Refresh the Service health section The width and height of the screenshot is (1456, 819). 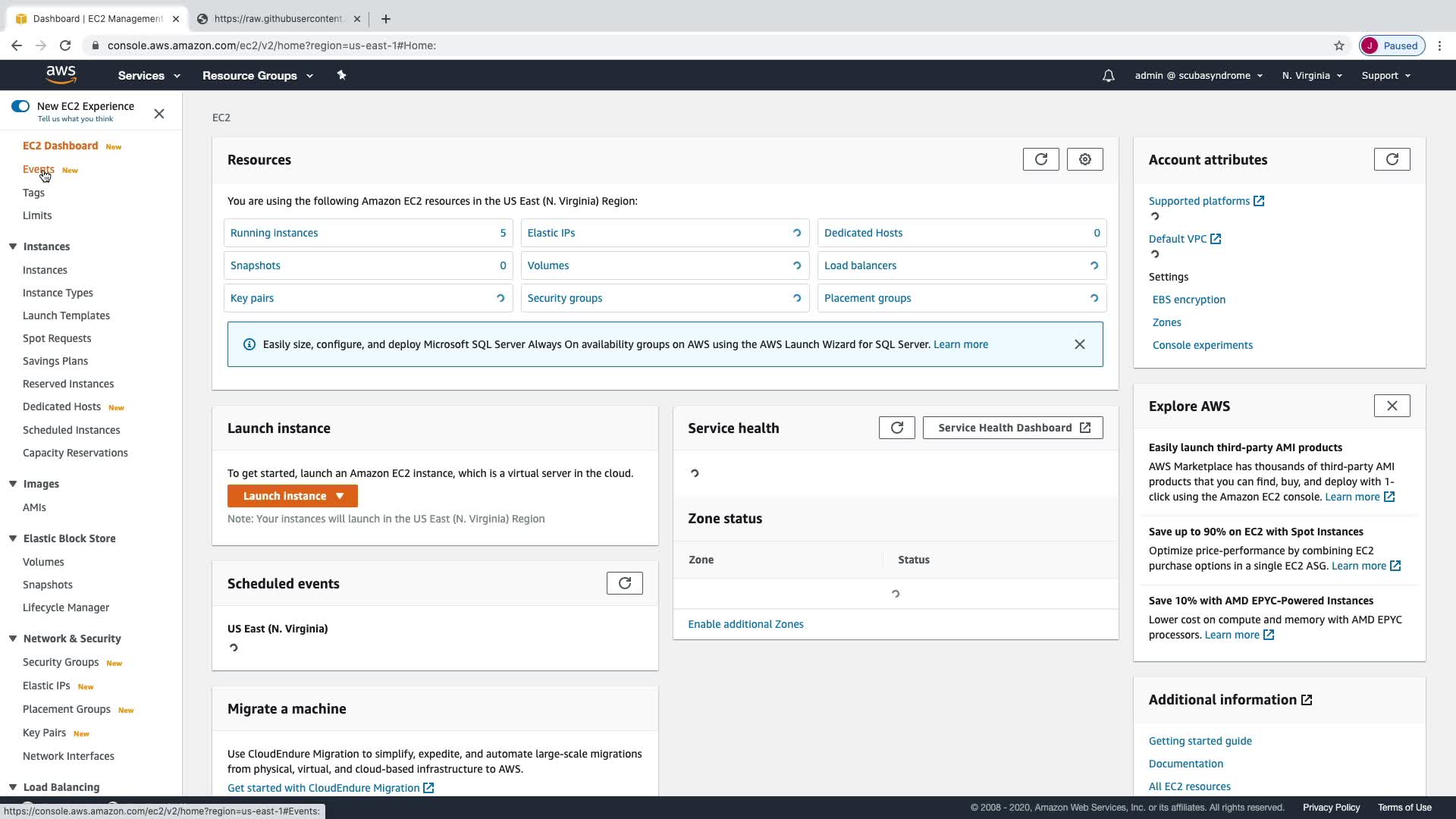point(896,428)
